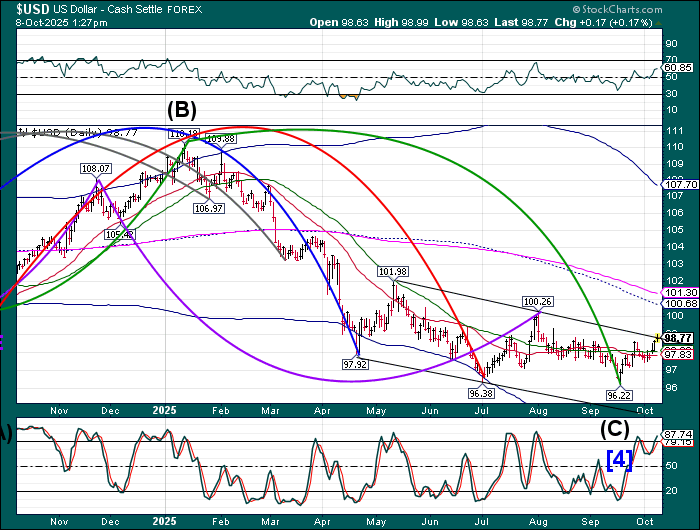
Task: Click the 96.38 July low label
Action: pos(482,393)
